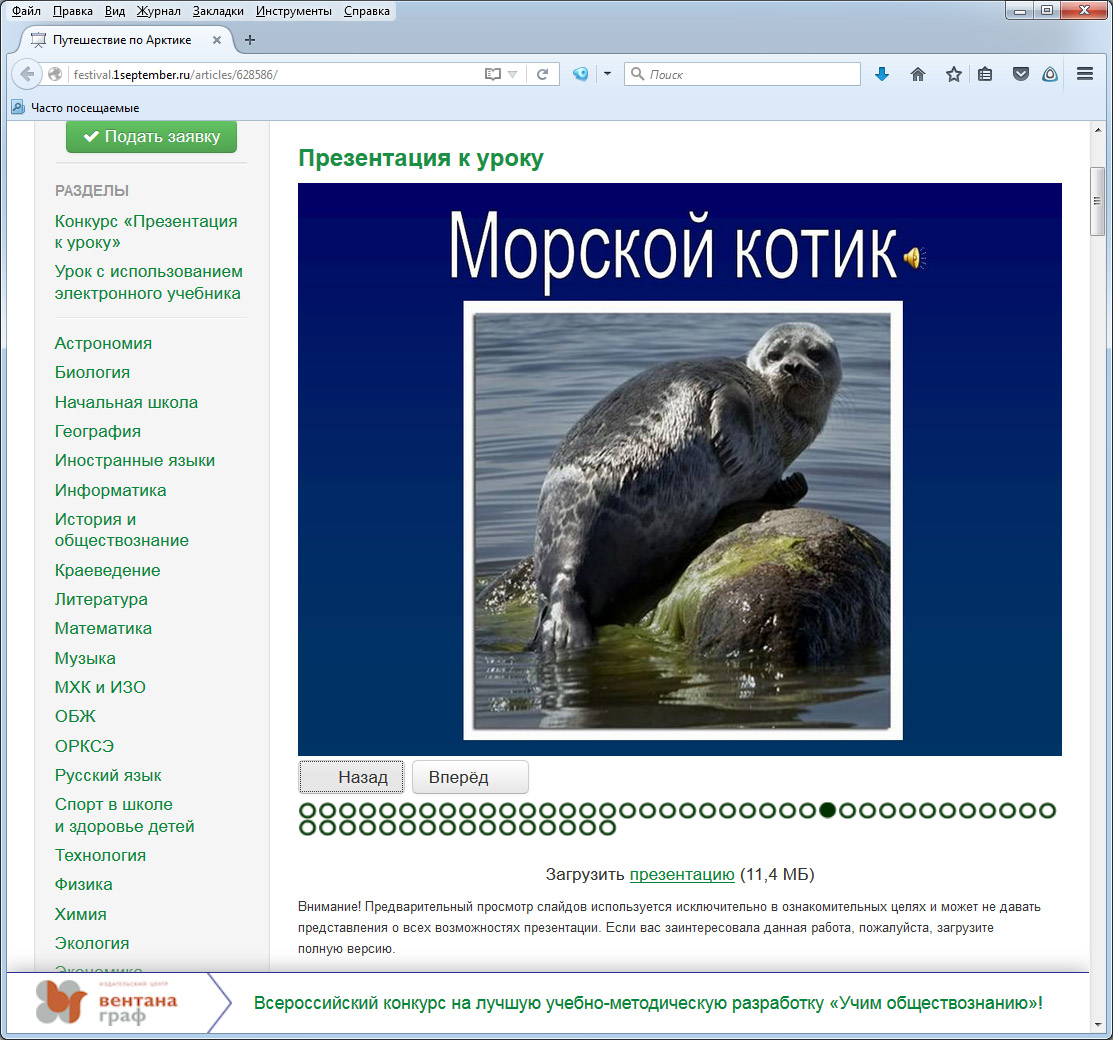Viewport: 1113px width, 1040px height.
Task: Bookmark this page with the star icon
Action: coord(953,74)
